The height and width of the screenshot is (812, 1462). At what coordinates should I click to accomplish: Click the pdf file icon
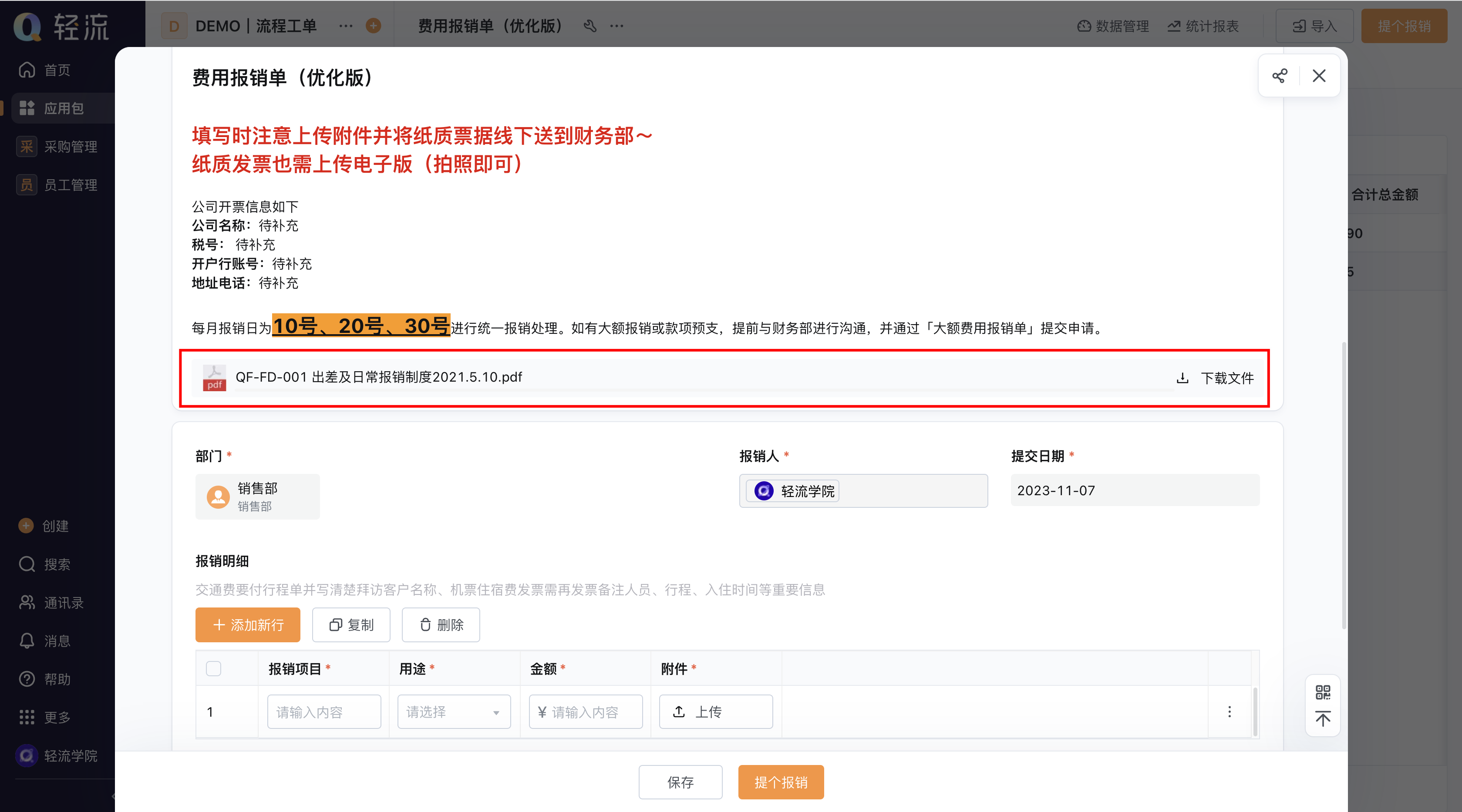214,377
